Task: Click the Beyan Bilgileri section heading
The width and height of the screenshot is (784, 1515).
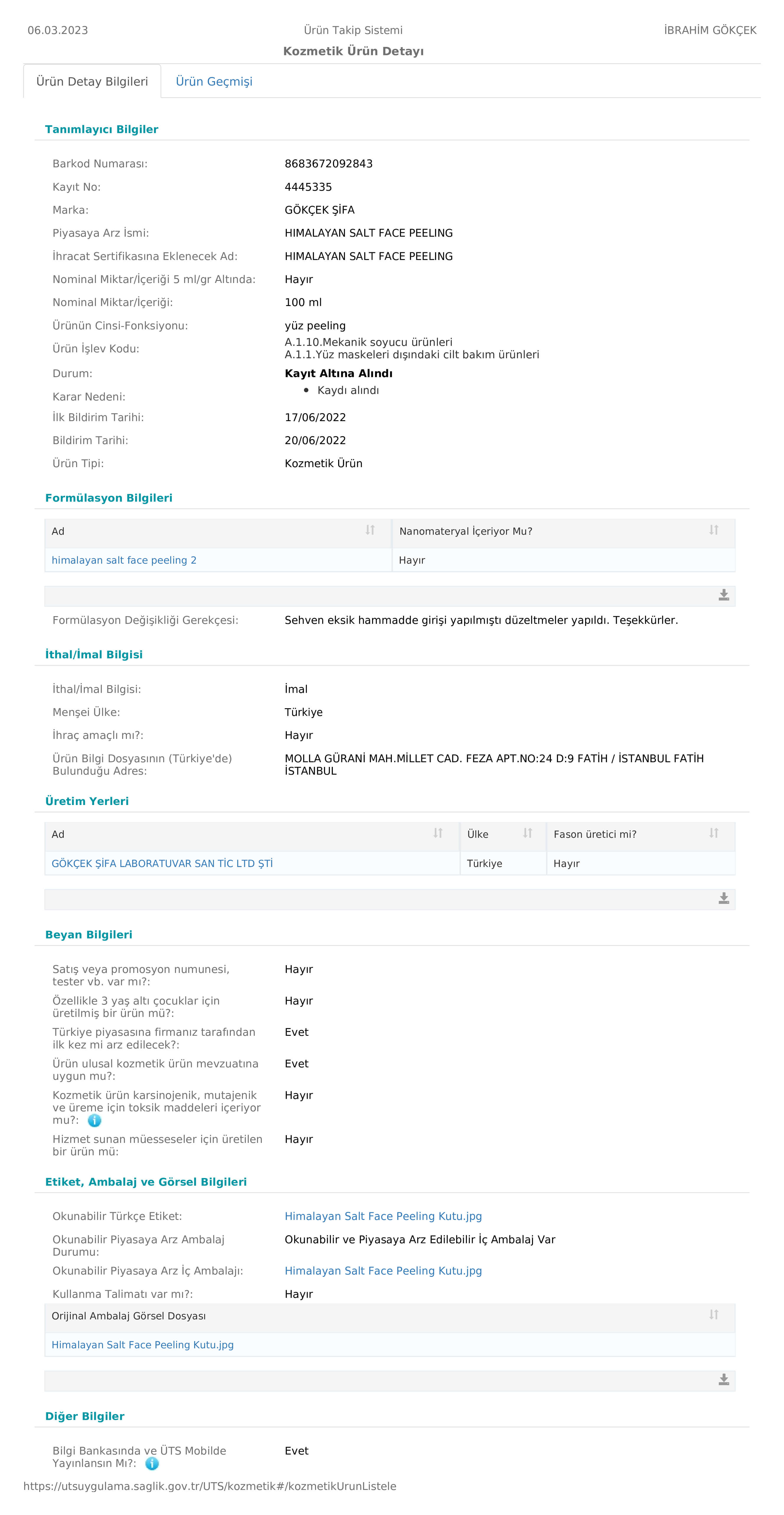Action: [x=89, y=935]
